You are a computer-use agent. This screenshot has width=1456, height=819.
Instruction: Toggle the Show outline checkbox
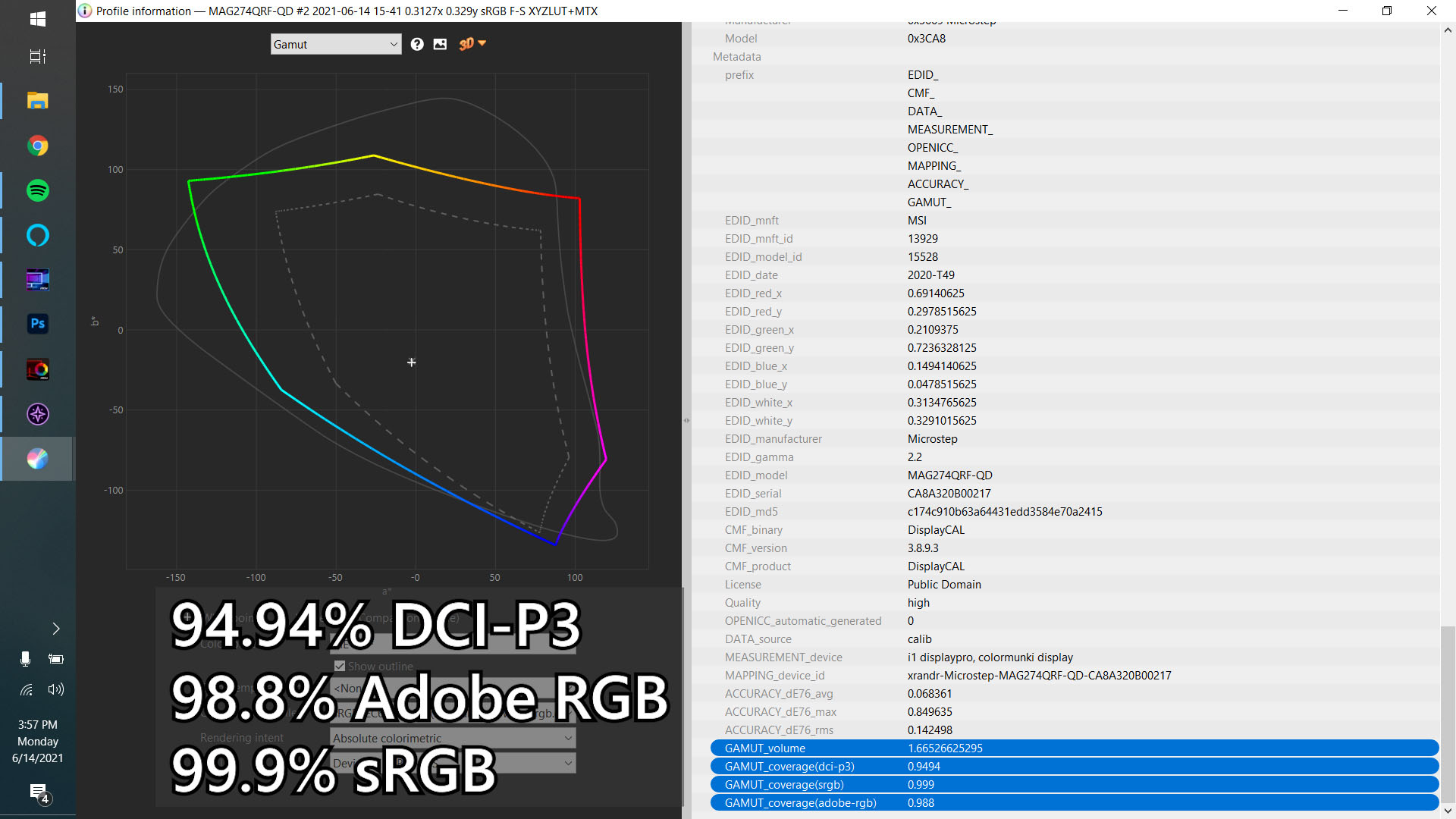340,666
